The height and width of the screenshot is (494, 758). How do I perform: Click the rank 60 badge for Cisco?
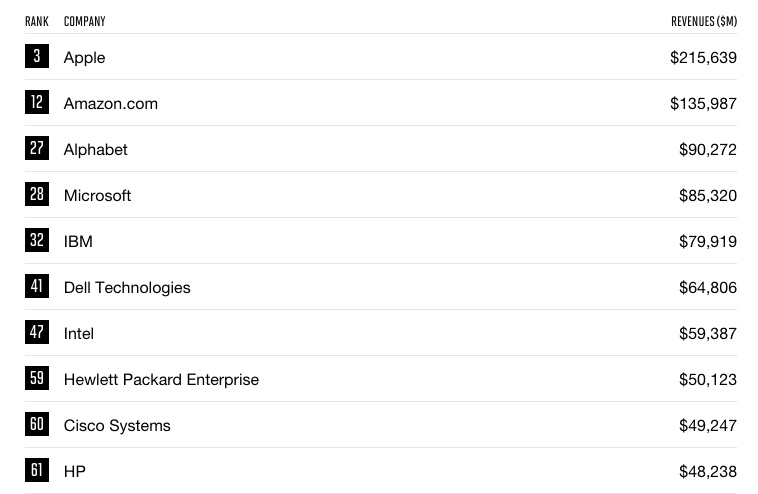coord(37,425)
